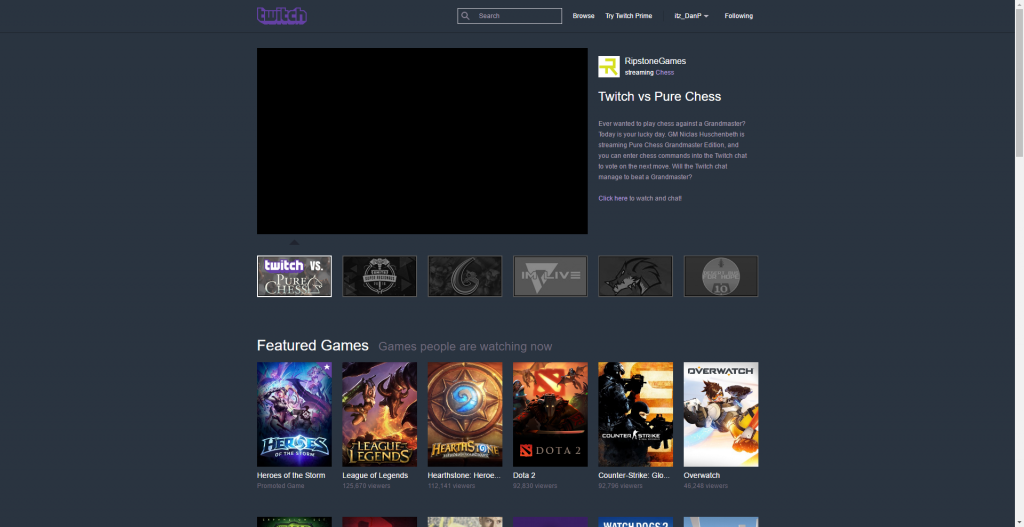
Task: Click the RipstoneGames channel avatar
Action: click(609, 67)
